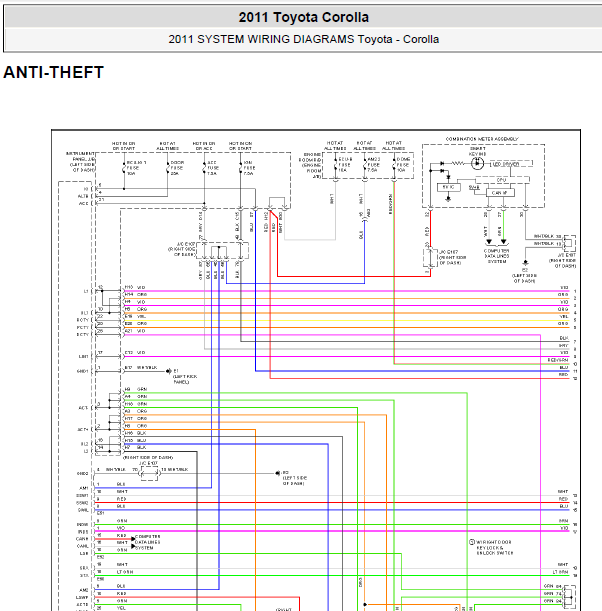This screenshot has width=602, height=611.
Task: Click the IGN FUSE label
Action: pyautogui.click(x=249, y=168)
